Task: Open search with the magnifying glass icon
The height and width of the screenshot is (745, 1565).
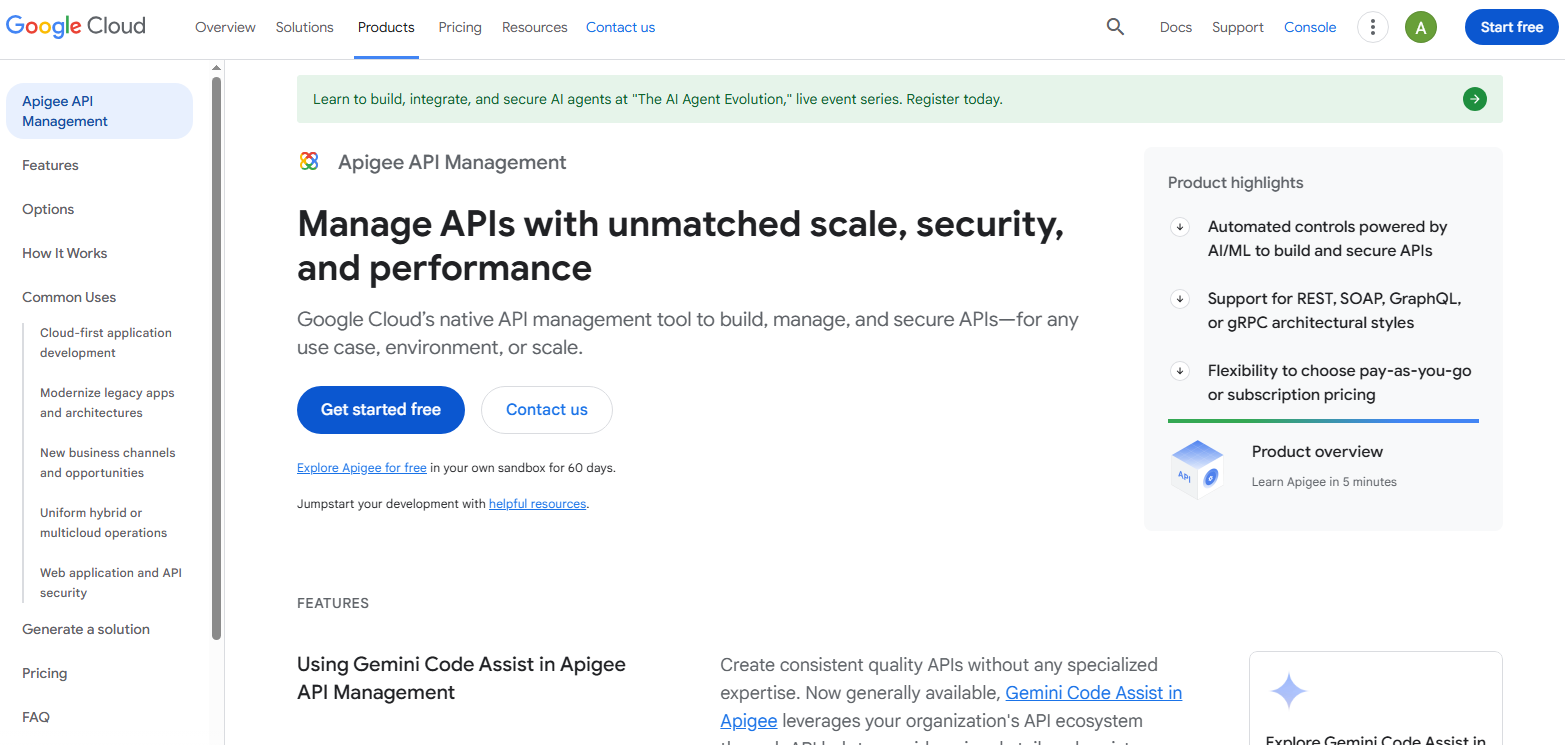Action: coord(1115,27)
